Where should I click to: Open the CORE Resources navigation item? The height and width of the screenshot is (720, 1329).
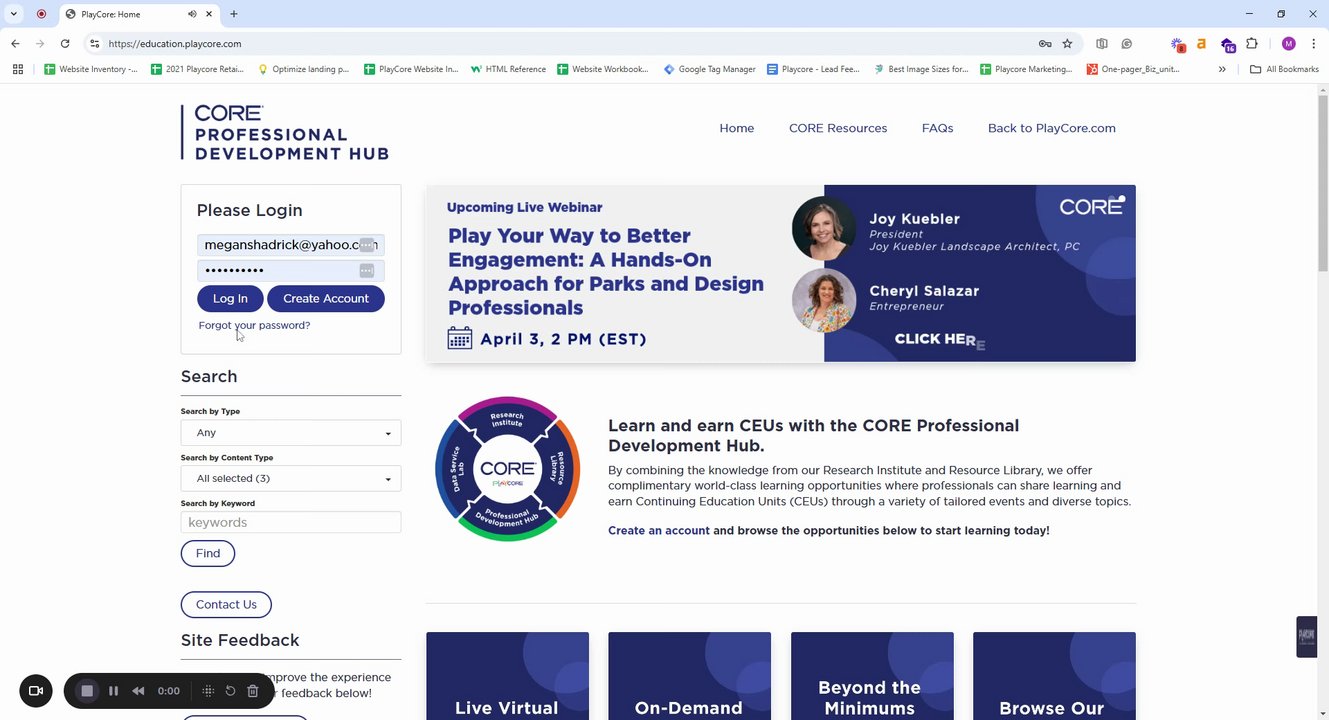[x=838, y=128]
